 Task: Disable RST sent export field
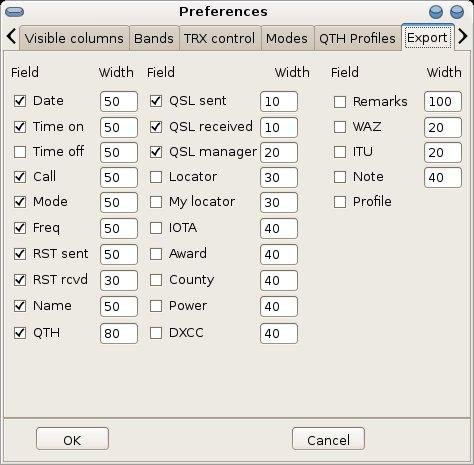tap(20, 254)
